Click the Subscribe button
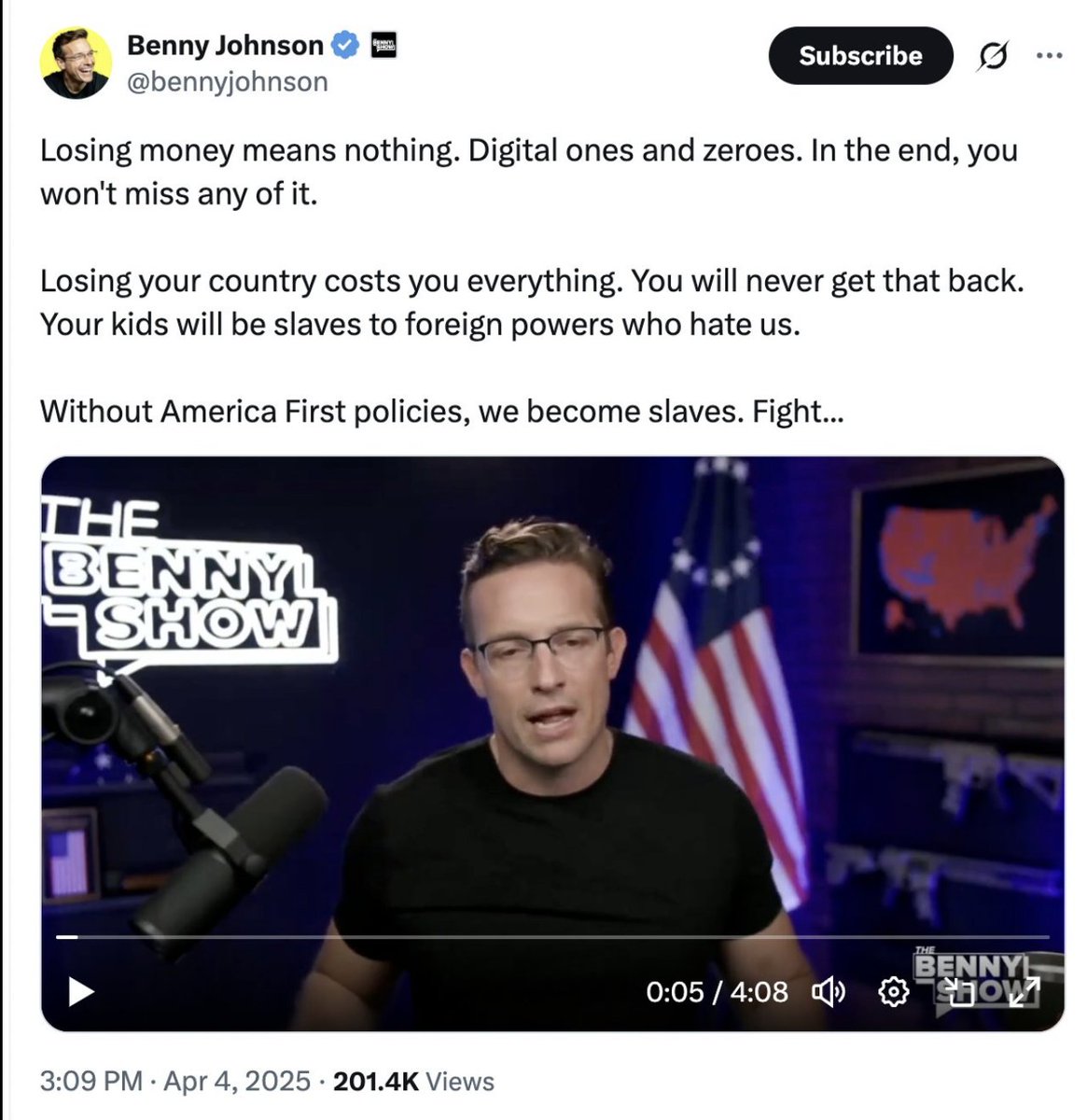 tap(860, 56)
